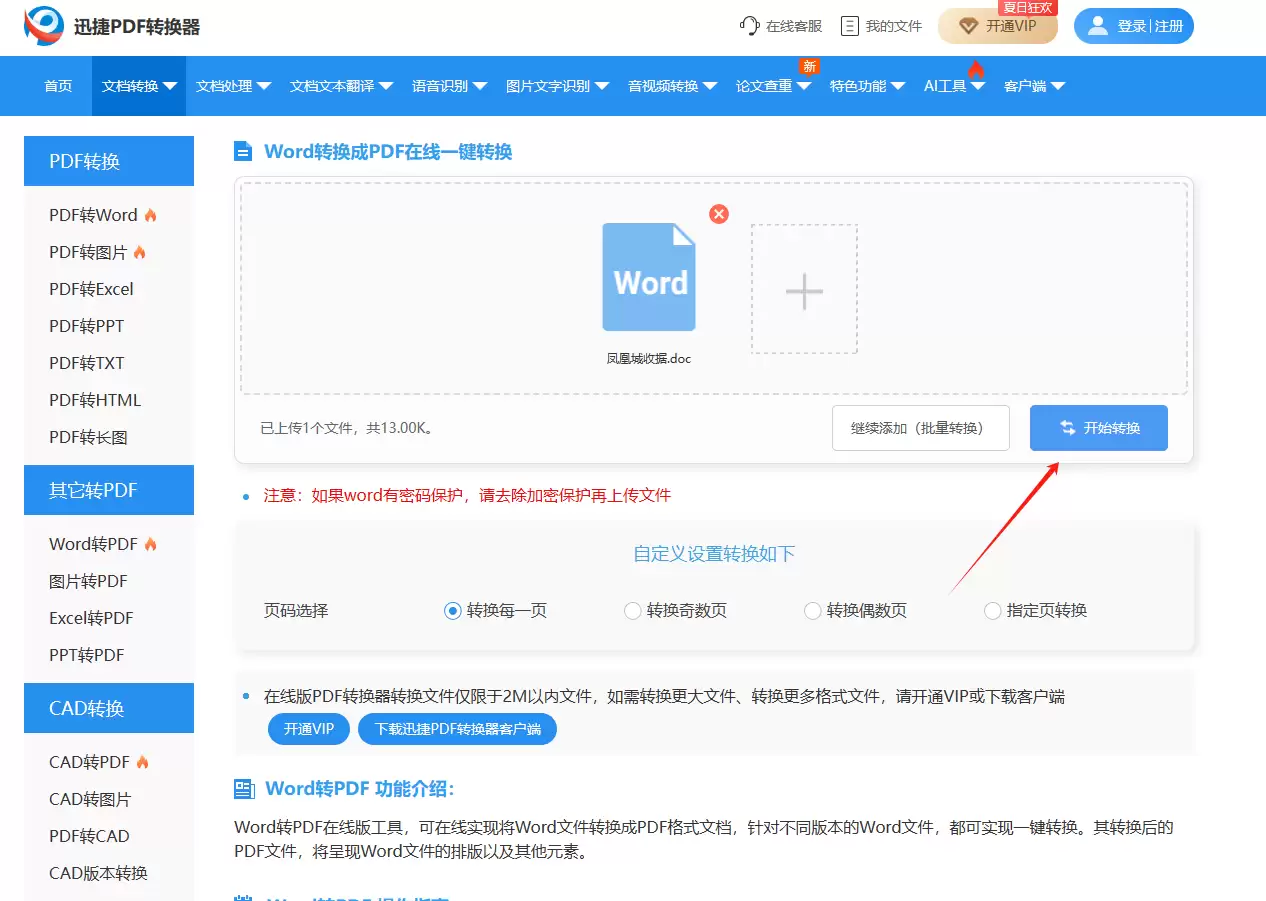Click the 开始转换 button

(1098, 427)
